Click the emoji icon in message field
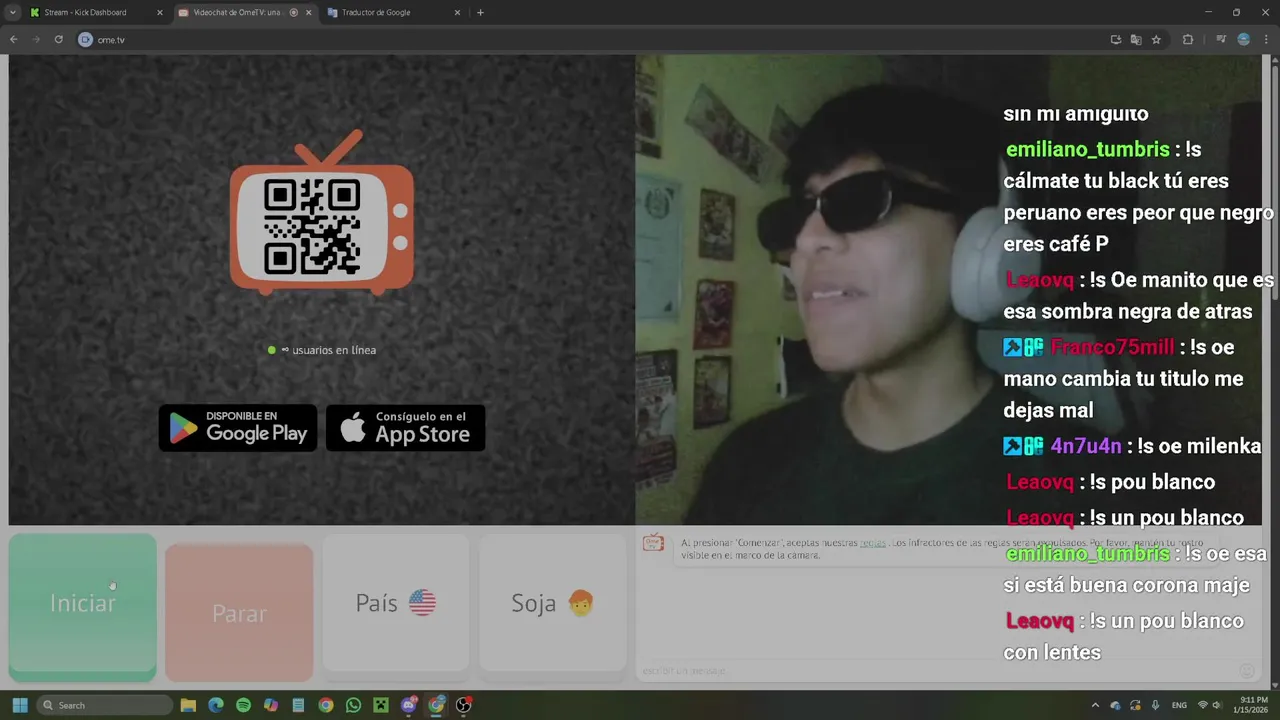 pos(1247,671)
